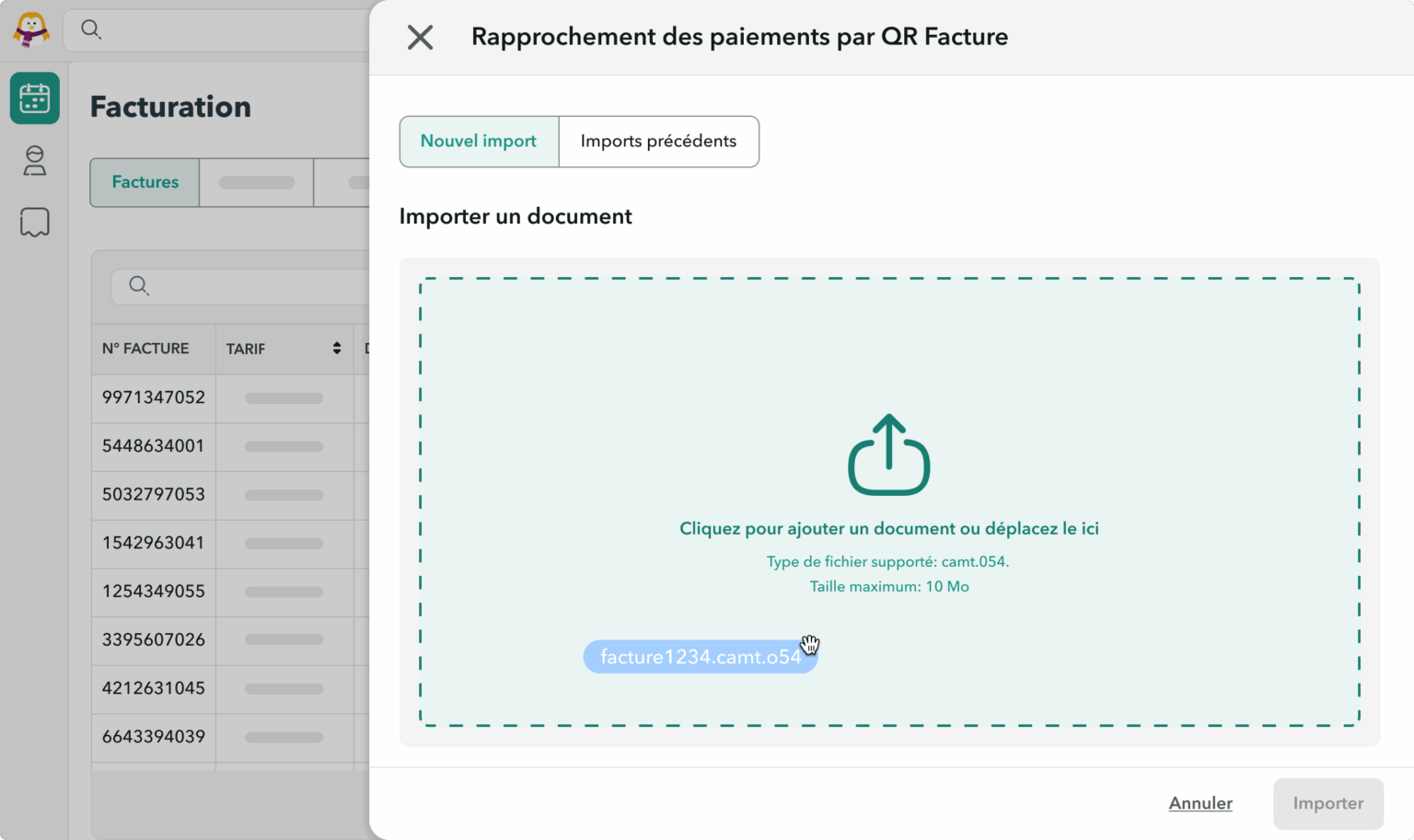Click the magnifier icon in the top search bar
This screenshot has height=840, width=1414.
coord(90,29)
